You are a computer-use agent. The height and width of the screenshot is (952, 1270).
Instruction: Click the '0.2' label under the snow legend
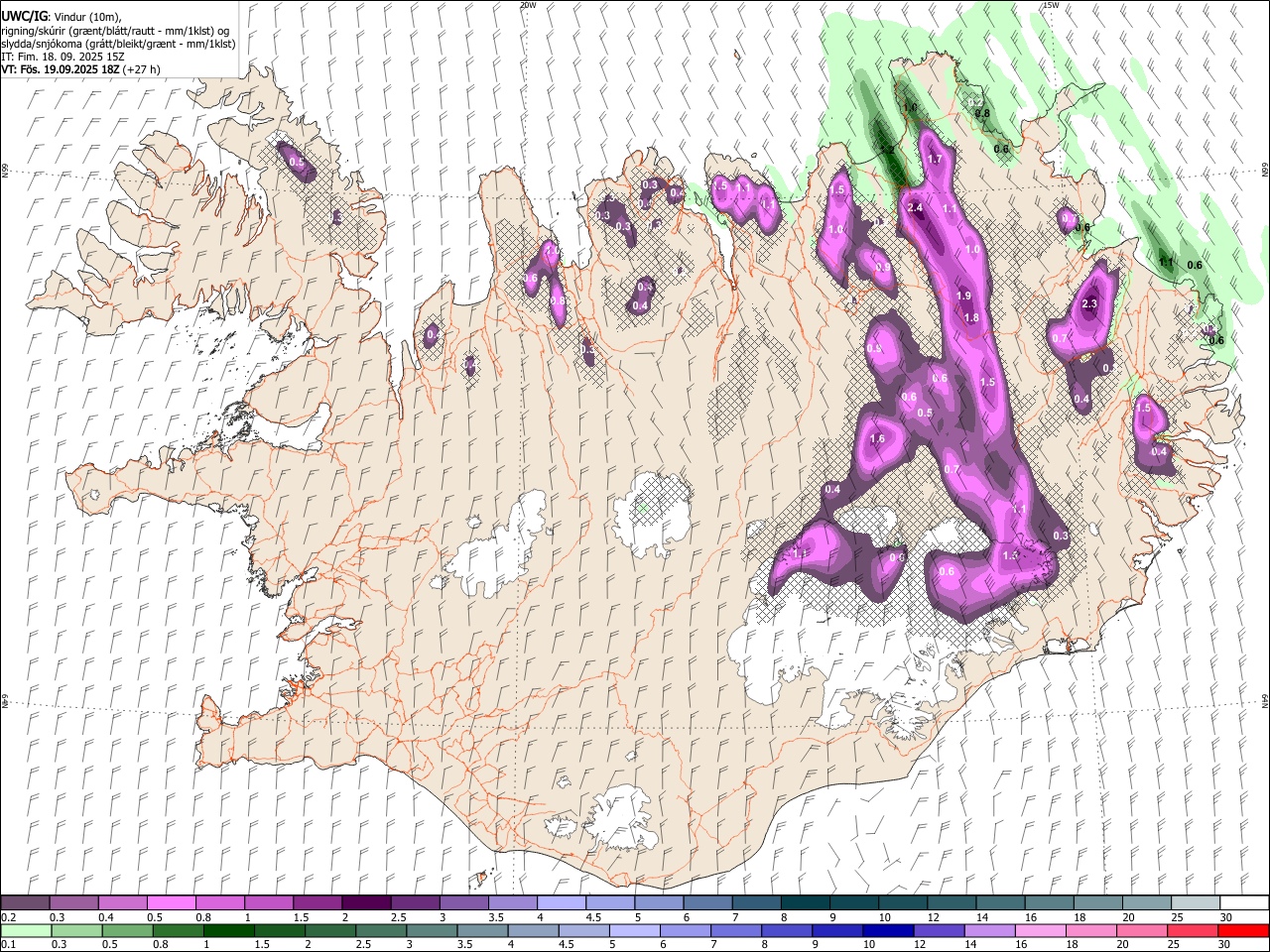click(x=8, y=917)
